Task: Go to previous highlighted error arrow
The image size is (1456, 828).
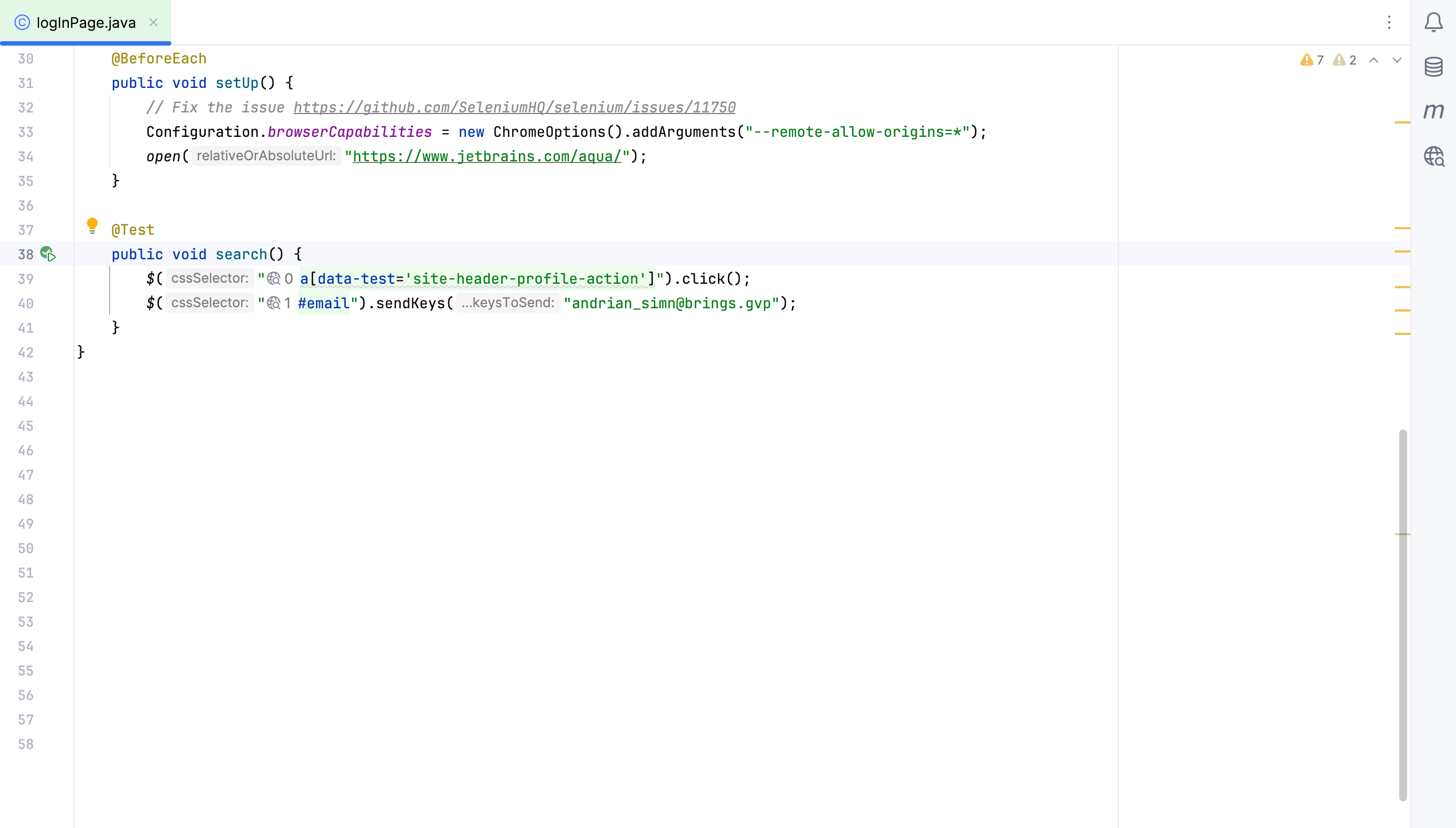Action: [1374, 60]
